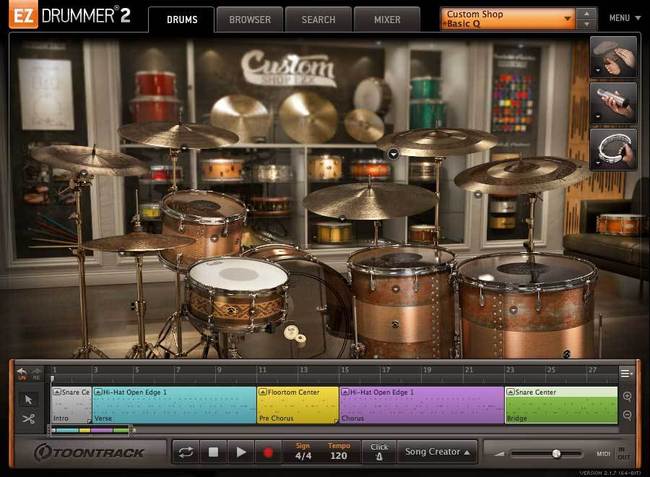Stop playback with the stop button
Image resolution: width=650 pixels, height=477 pixels.
click(213, 452)
